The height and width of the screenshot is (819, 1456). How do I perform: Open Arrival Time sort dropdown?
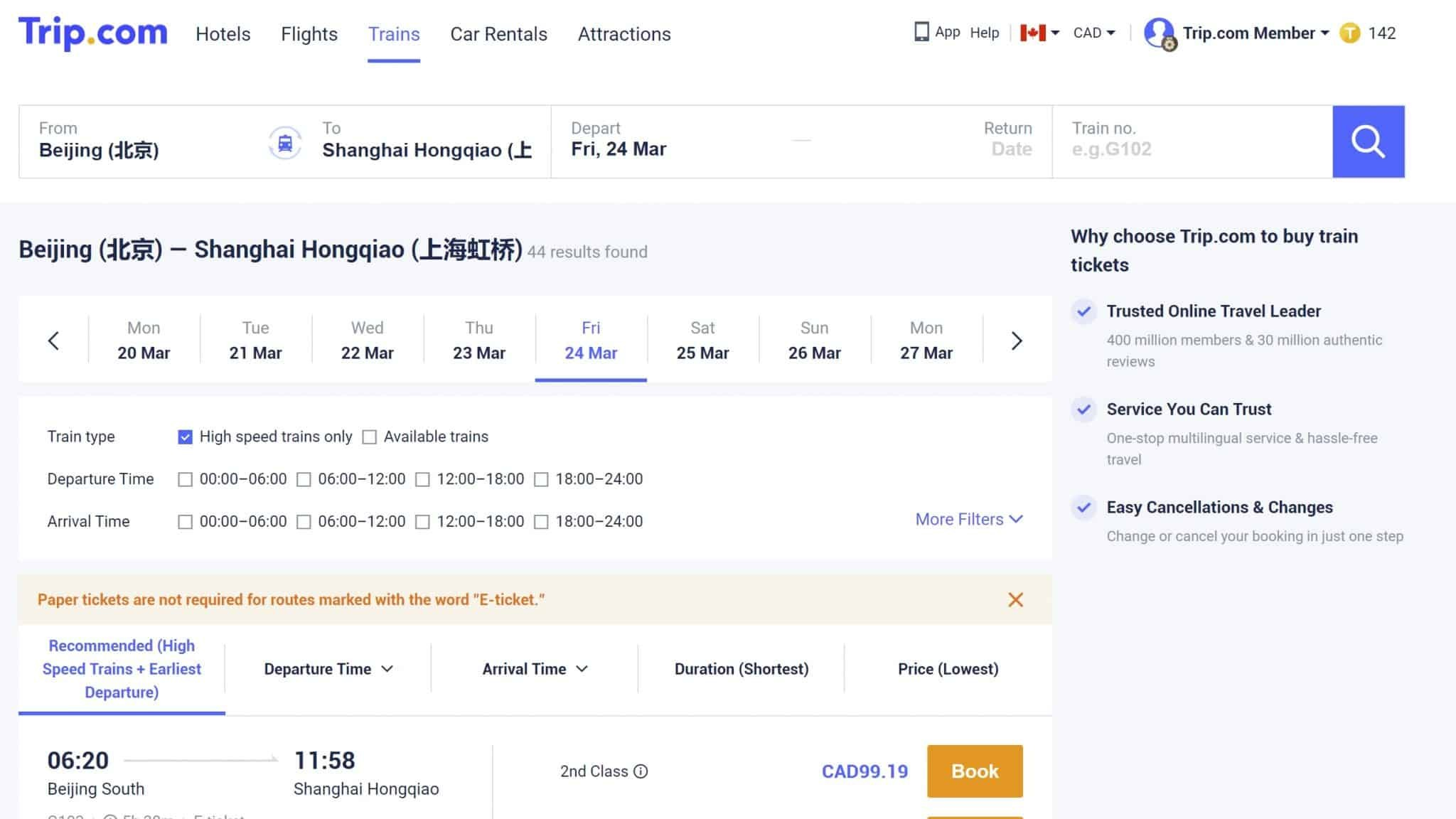coord(535,669)
